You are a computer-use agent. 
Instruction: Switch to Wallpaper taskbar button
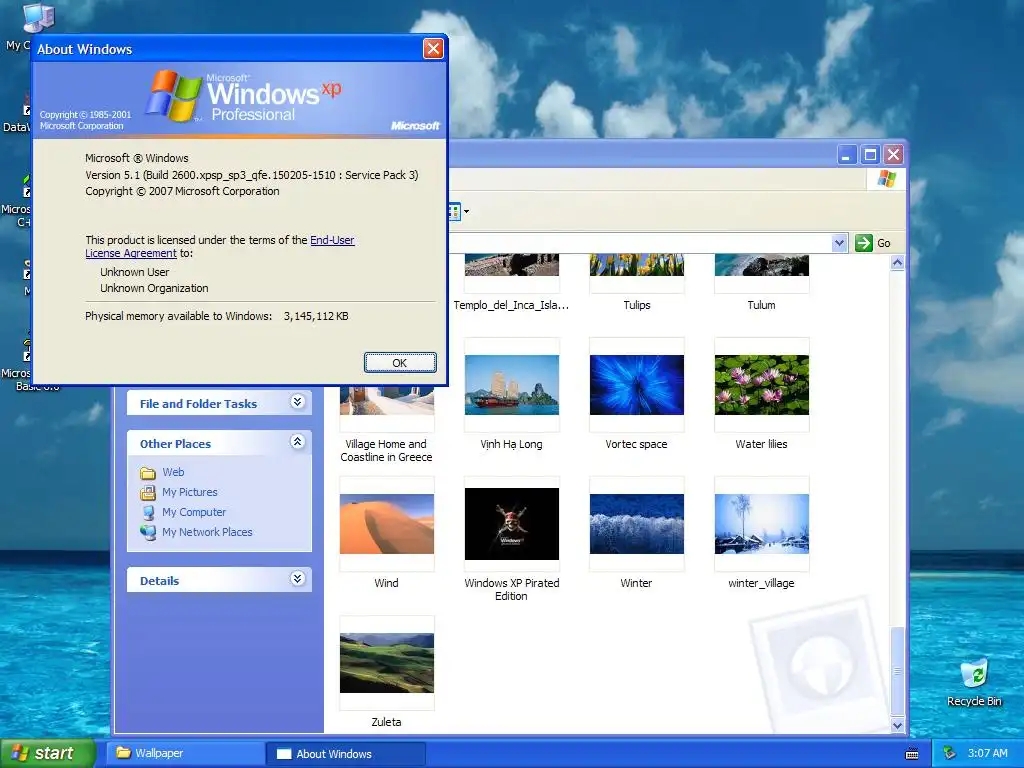click(x=185, y=753)
